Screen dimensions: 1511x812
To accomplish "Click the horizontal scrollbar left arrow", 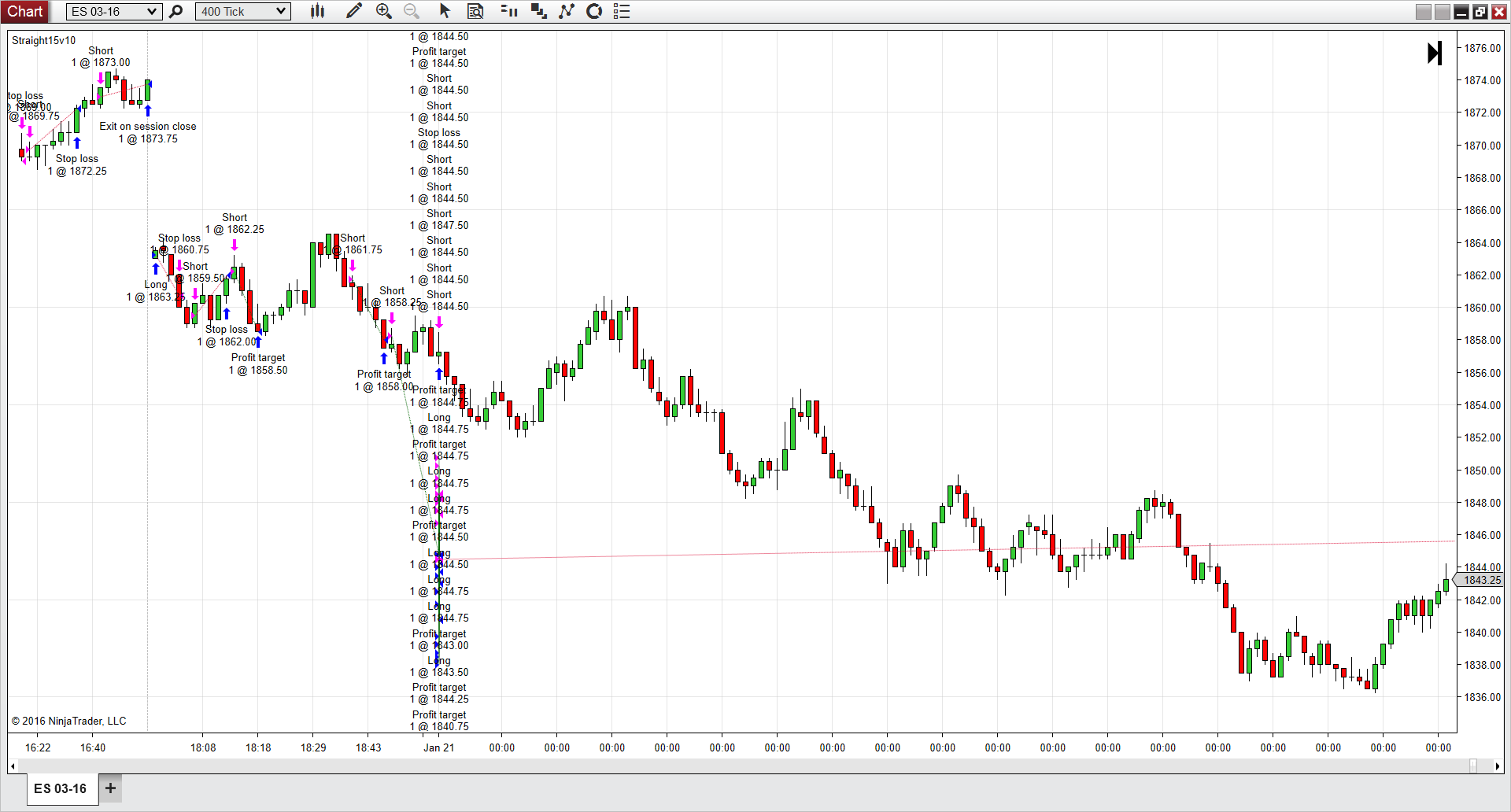I will tap(13, 766).
